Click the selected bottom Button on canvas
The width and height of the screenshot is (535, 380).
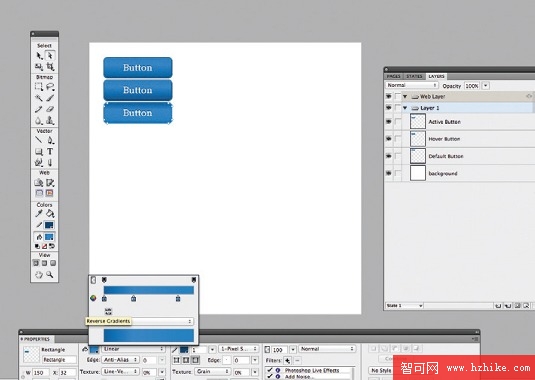coord(138,113)
